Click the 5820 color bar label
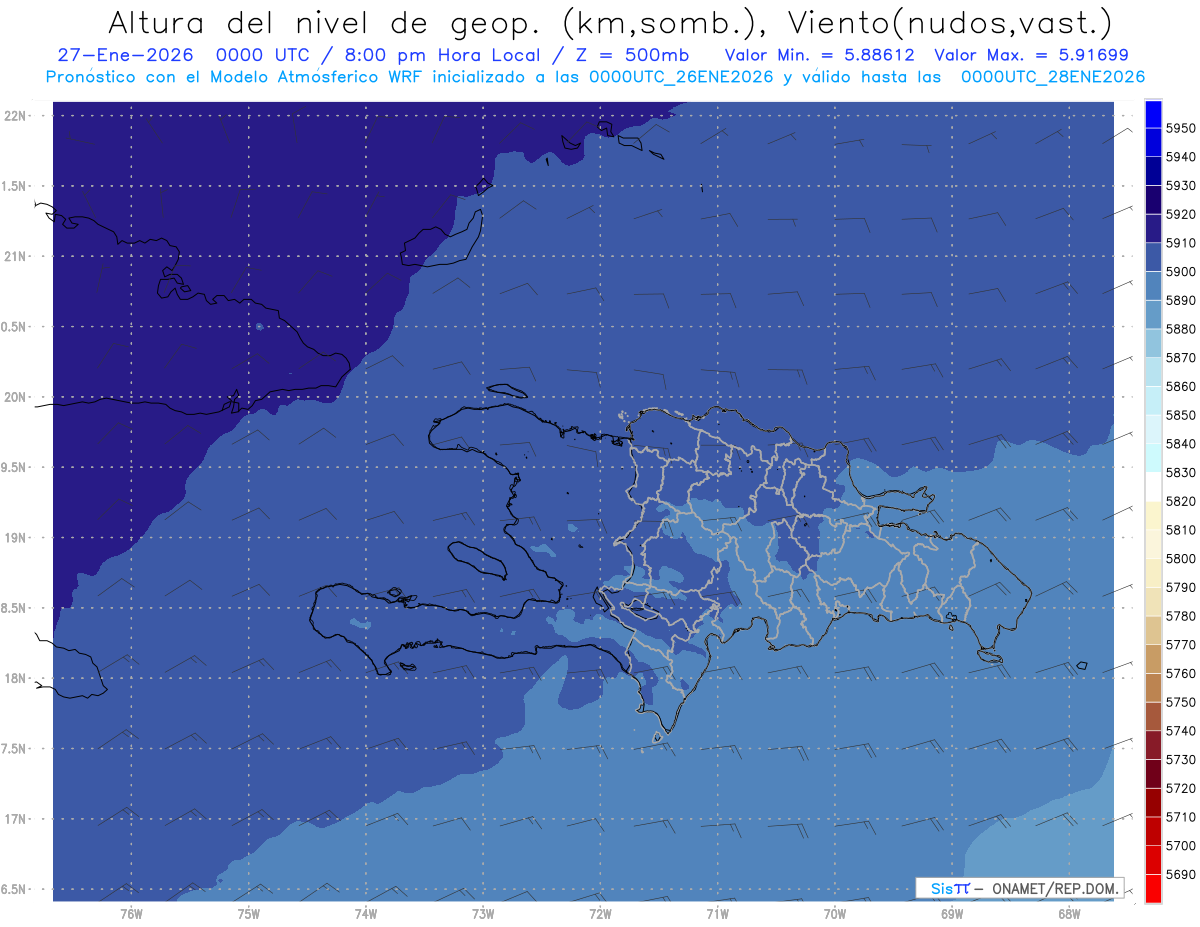 [x=1180, y=501]
